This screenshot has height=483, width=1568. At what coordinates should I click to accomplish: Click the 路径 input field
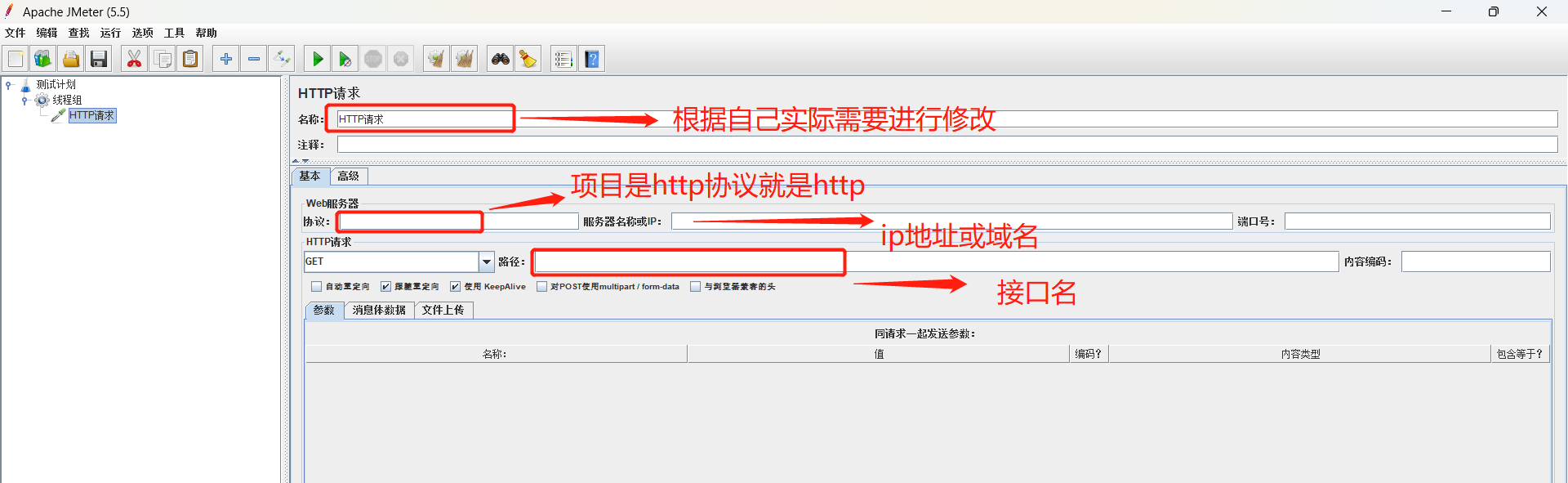click(936, 262)
